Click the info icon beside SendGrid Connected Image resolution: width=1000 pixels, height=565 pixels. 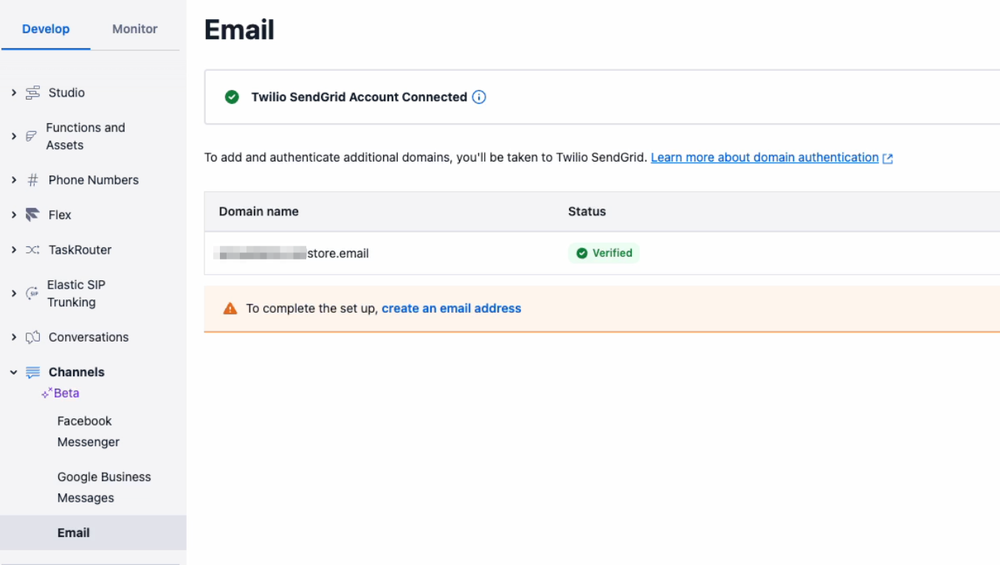coord(479,97)
